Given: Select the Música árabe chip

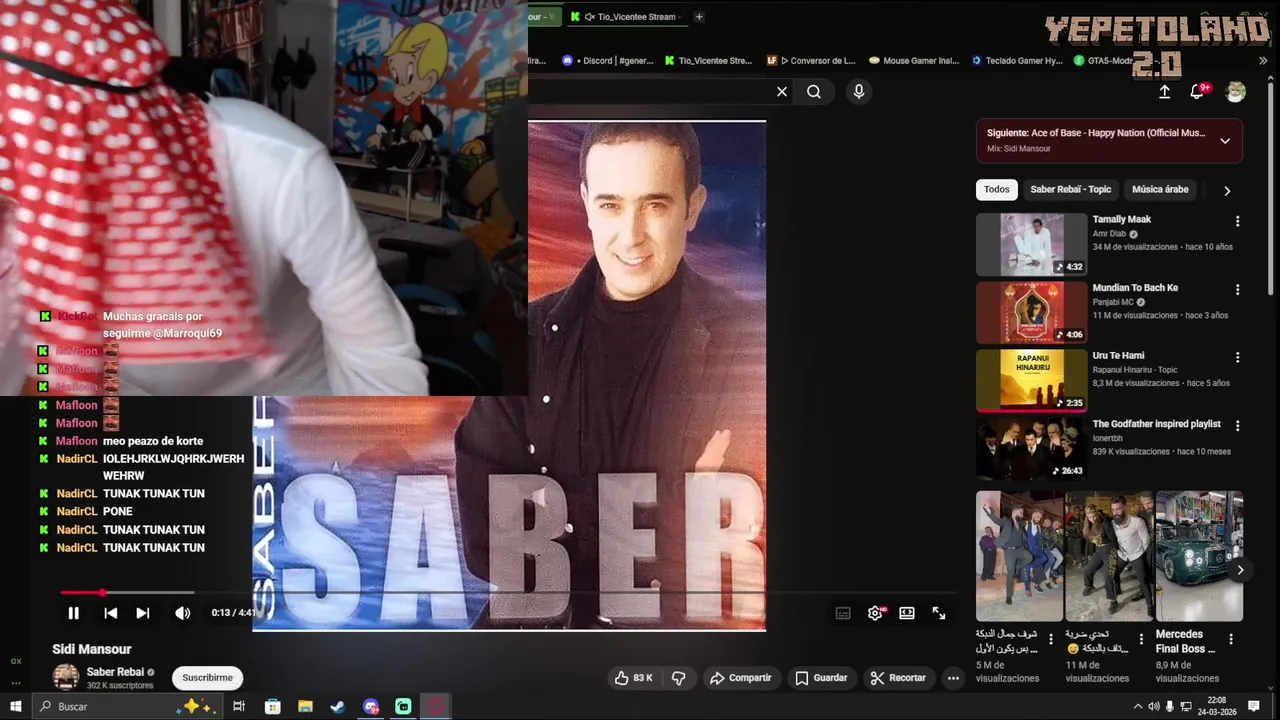Looking at the screenshot, I should coord(1160,189).
